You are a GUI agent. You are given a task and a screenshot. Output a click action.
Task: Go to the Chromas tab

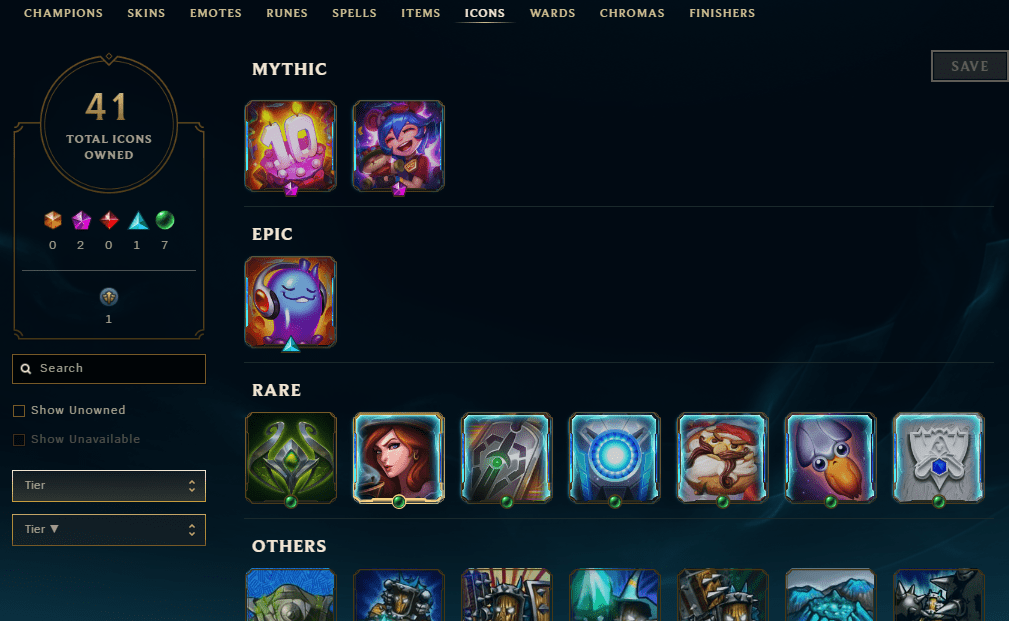tap(632, 13)
